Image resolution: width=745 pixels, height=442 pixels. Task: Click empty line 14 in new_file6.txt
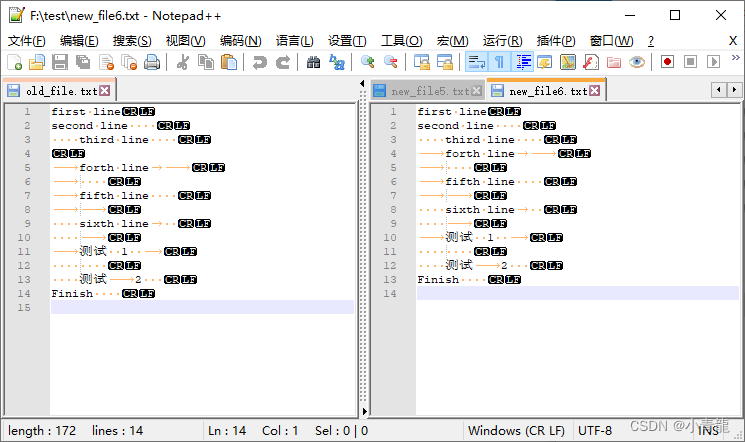point(577,293)
